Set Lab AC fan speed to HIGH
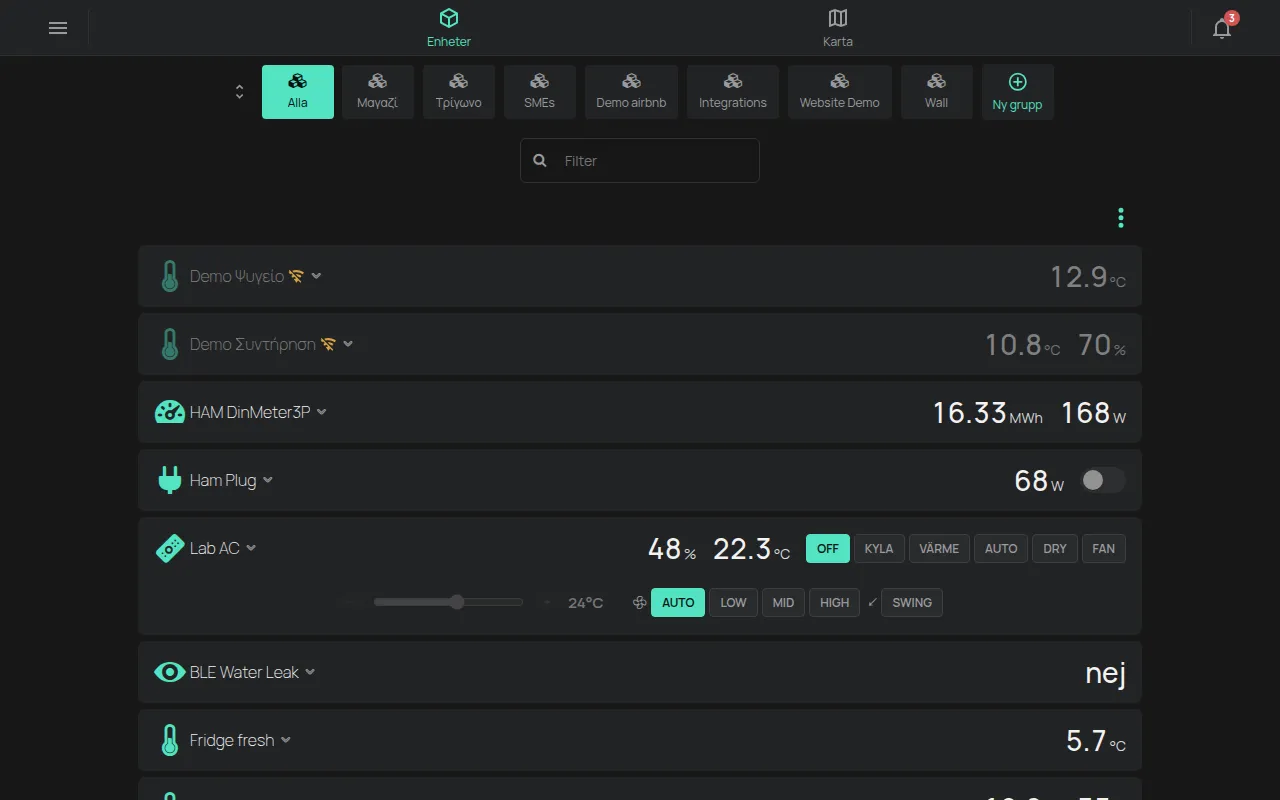Image resolution: width=1280 pixels, height=800 pixels. pos(834,603)
